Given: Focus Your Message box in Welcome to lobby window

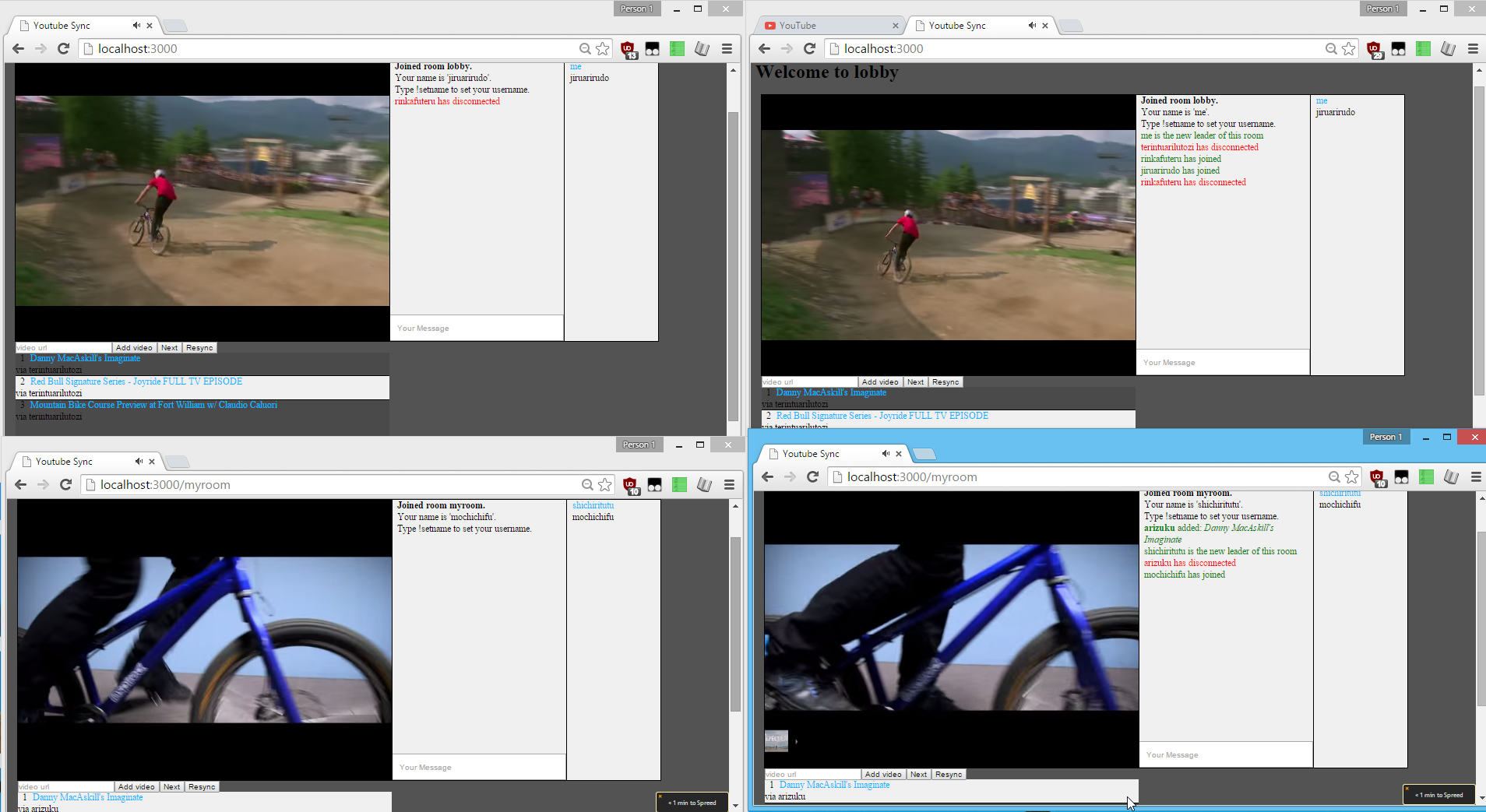Looking at the screenshot, I should (1223, 362).
